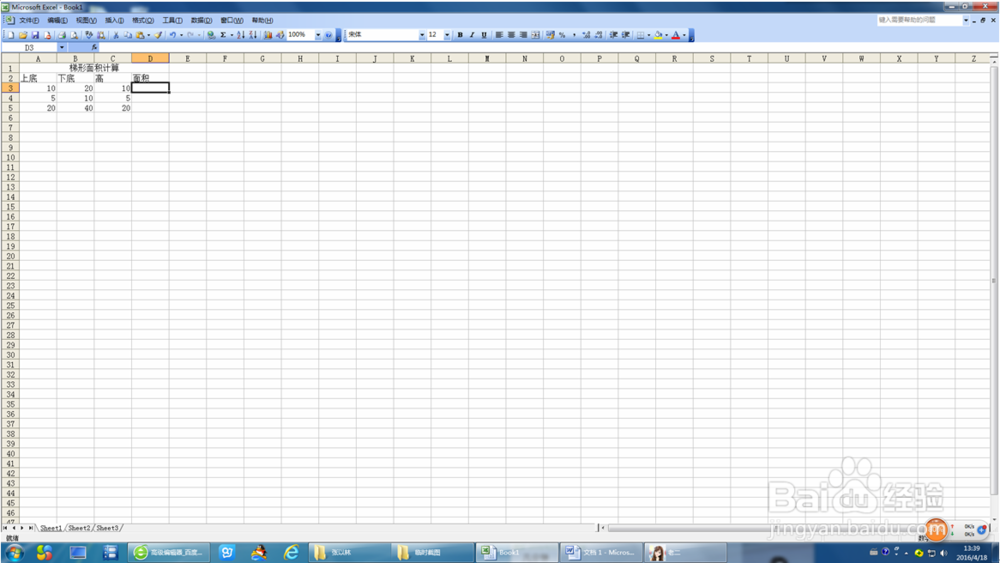Insert a hyperlink via globe icon
Image resolution: width=1000 pixels, height=563 pixels.
[x=211, y=35]
